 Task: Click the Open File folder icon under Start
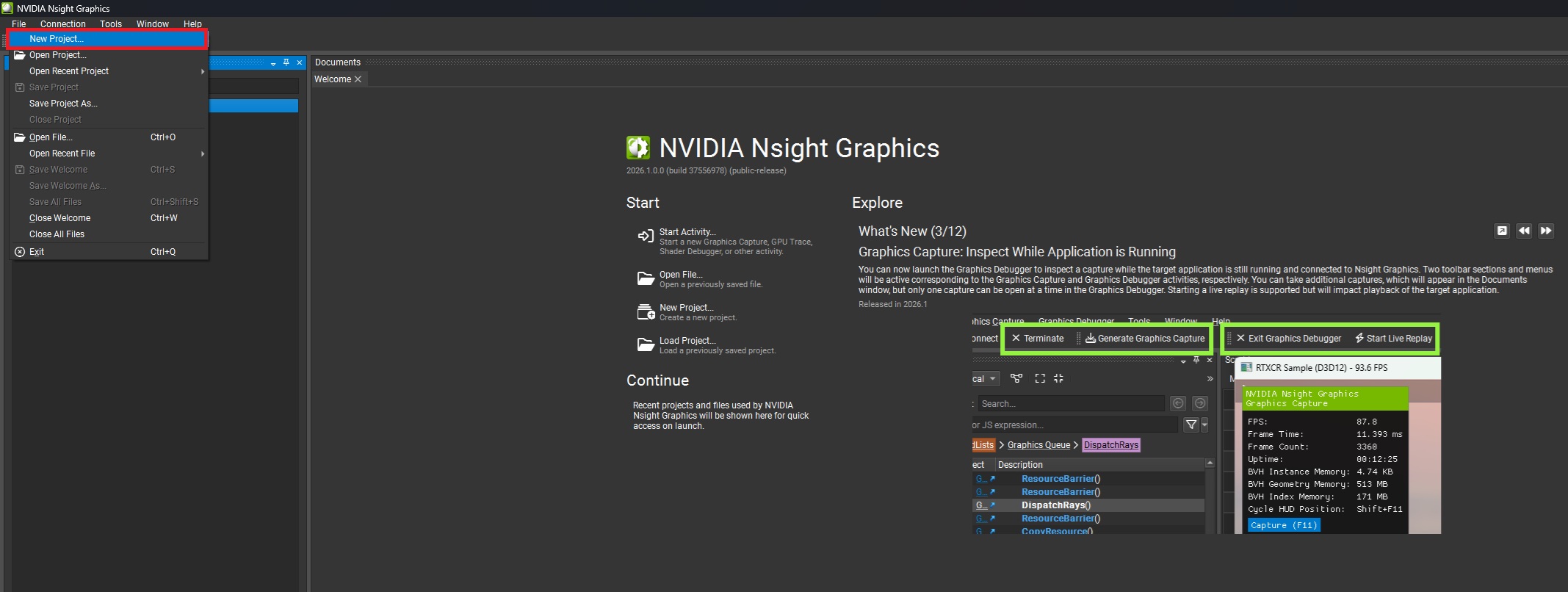[x=645, y=278]
